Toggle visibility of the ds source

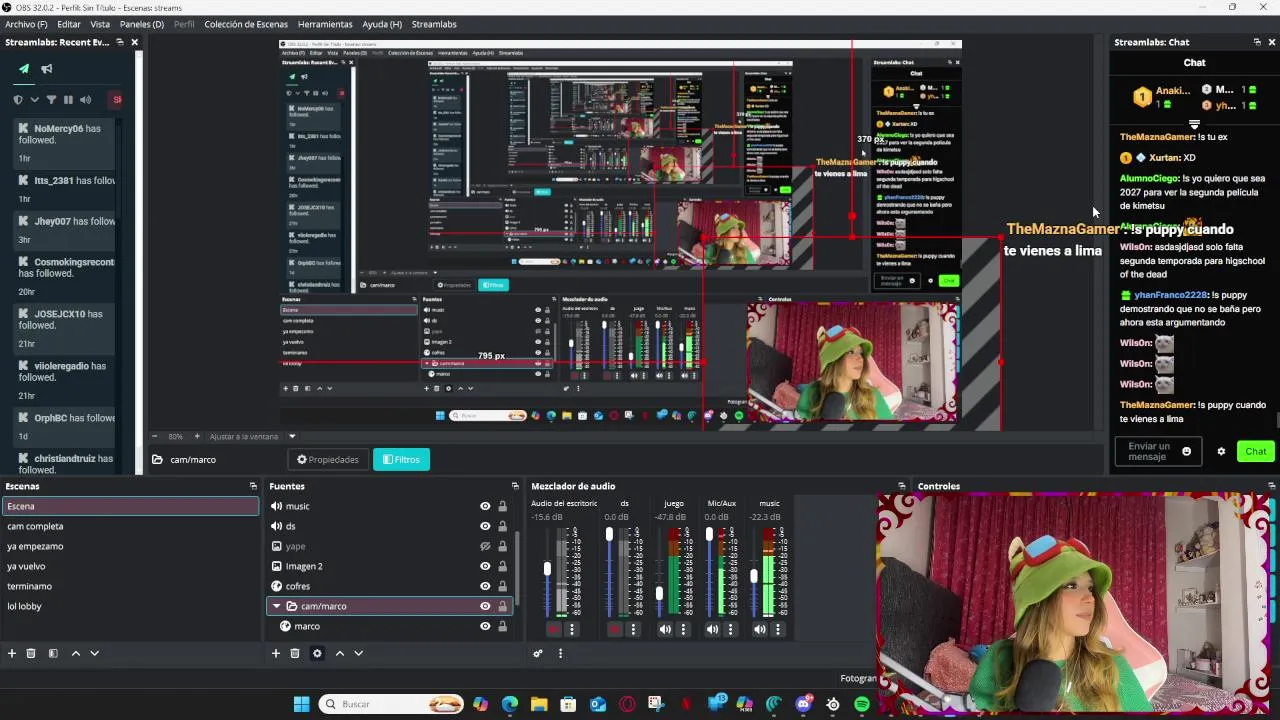point(485,526)
